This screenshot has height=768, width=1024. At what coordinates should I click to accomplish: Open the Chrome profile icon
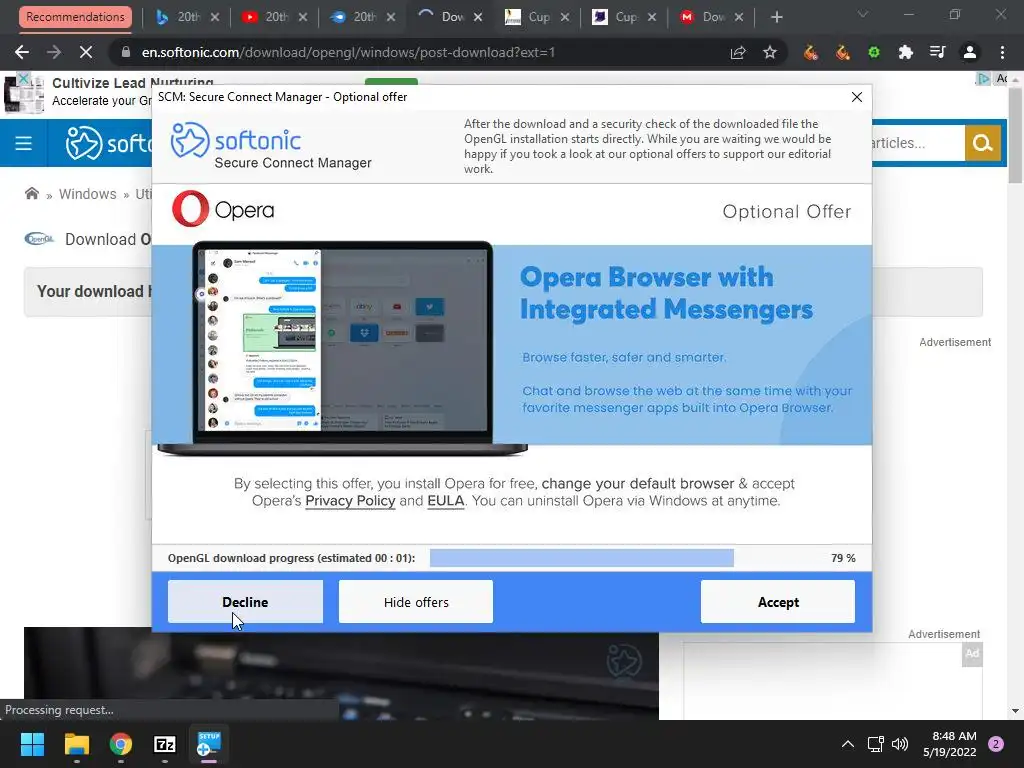tap(970, 52)
